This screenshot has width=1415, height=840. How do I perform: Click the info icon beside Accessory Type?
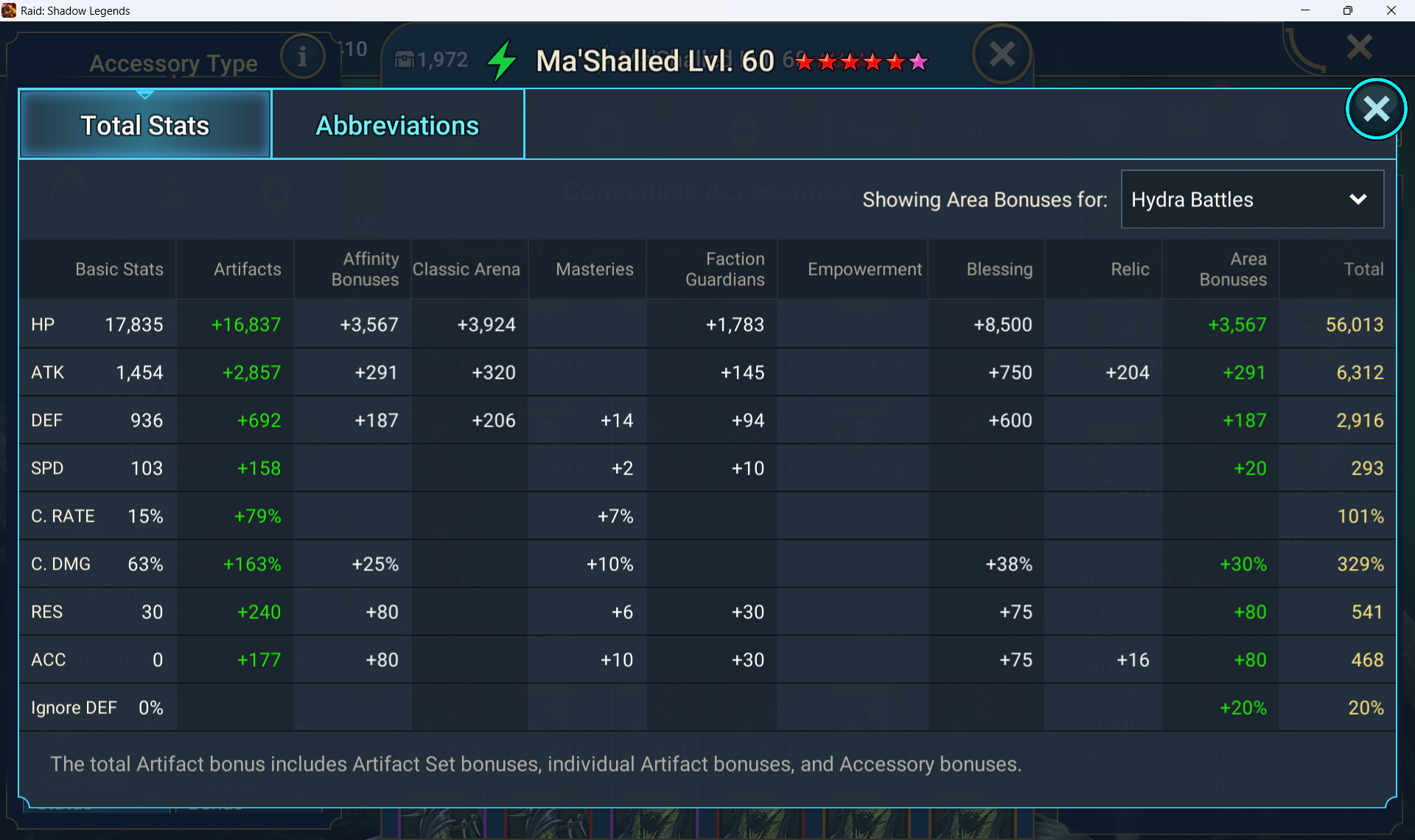click(x=302, y=56)
